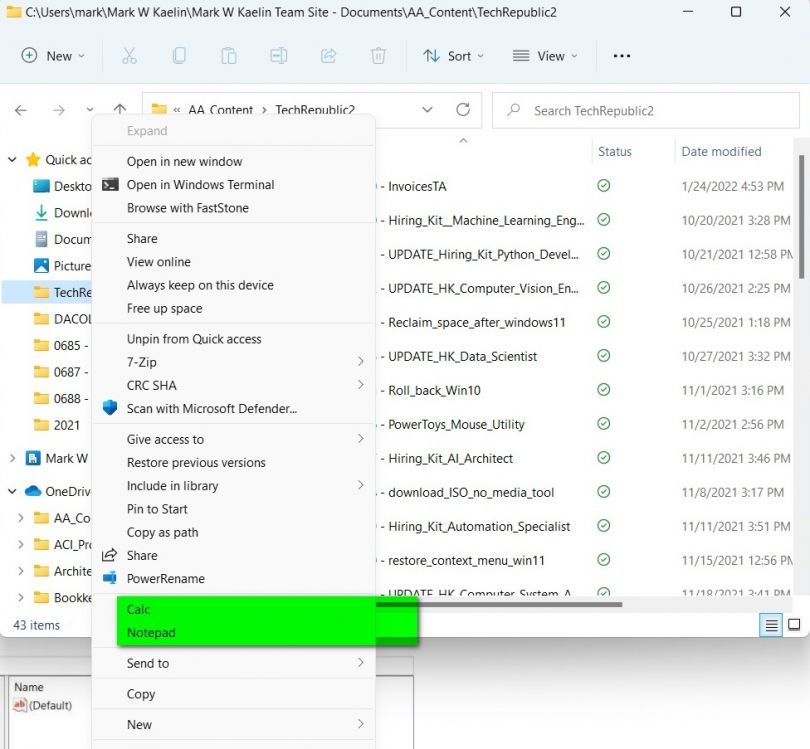810x749 pixels.
Task: Click the Copy icon on the command bar
Action: pyautogui.click(x=178, y=56)
